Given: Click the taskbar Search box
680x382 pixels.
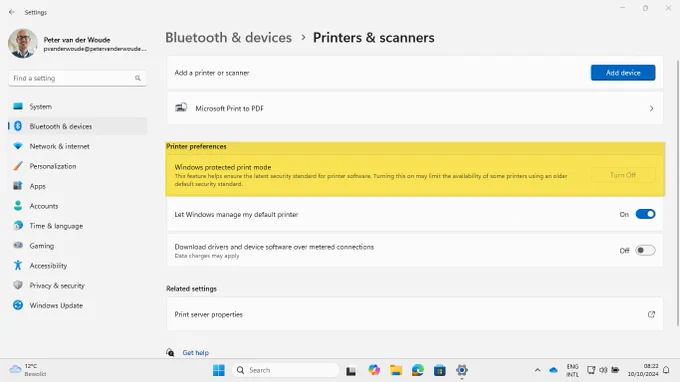Looking at the screenshot, I should coord(286,370).
